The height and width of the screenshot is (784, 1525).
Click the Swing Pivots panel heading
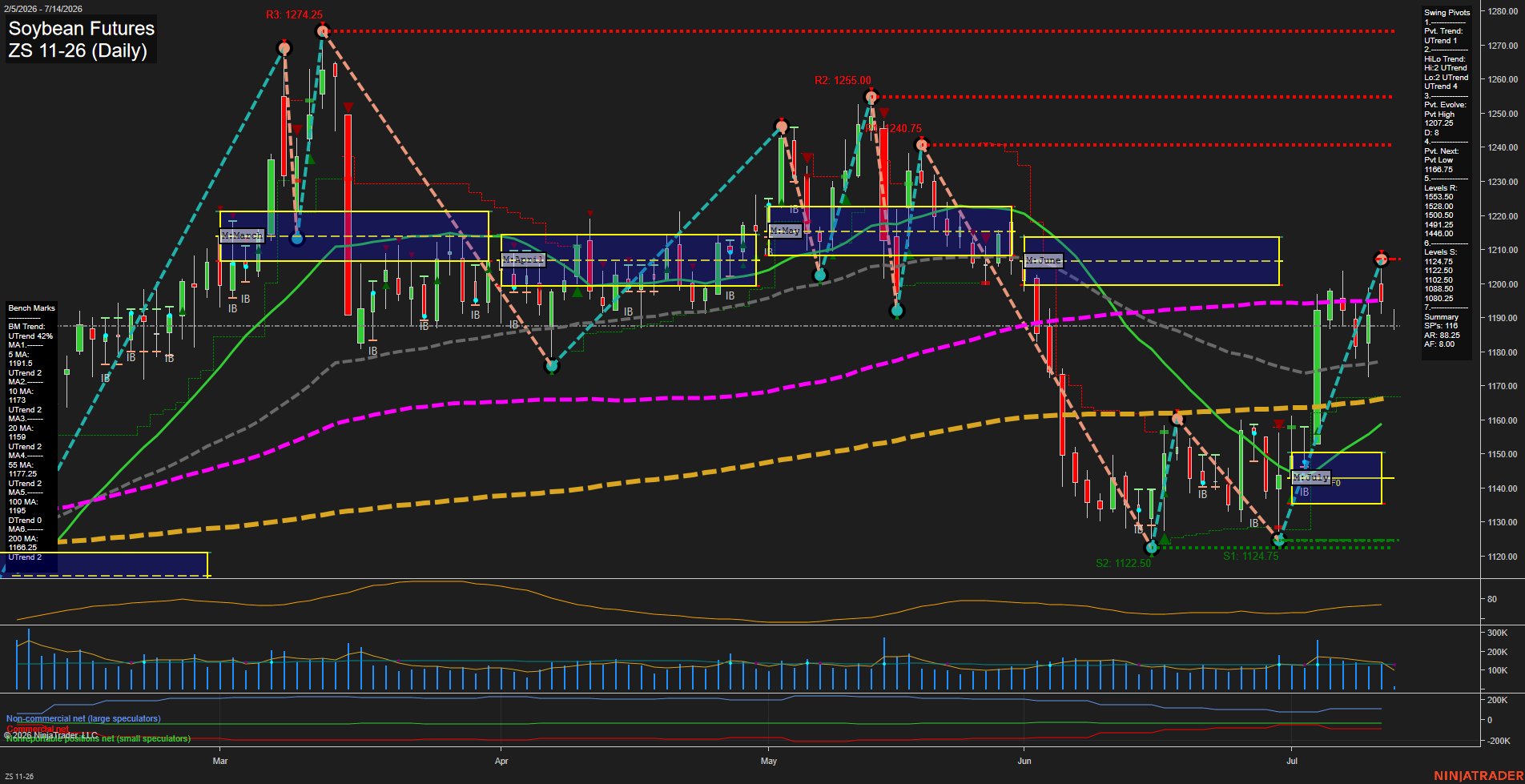1447,13
